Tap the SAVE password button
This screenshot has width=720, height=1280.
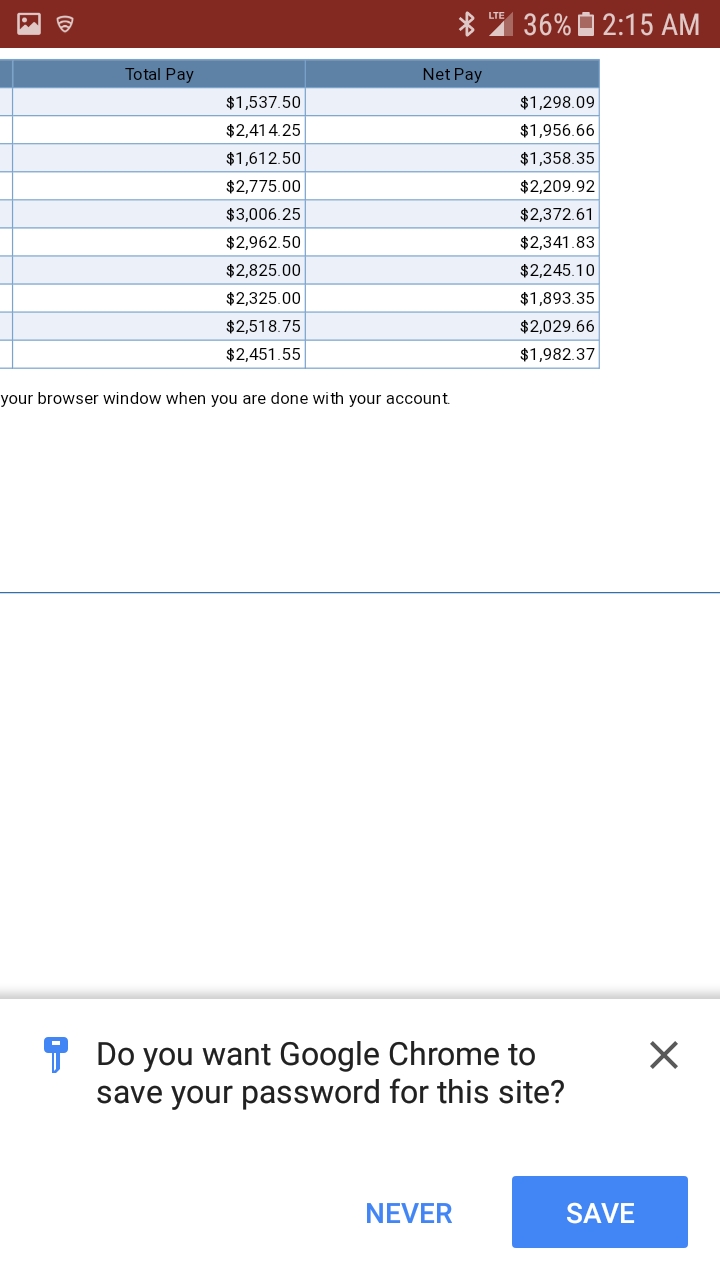[x=600, y=1212]
